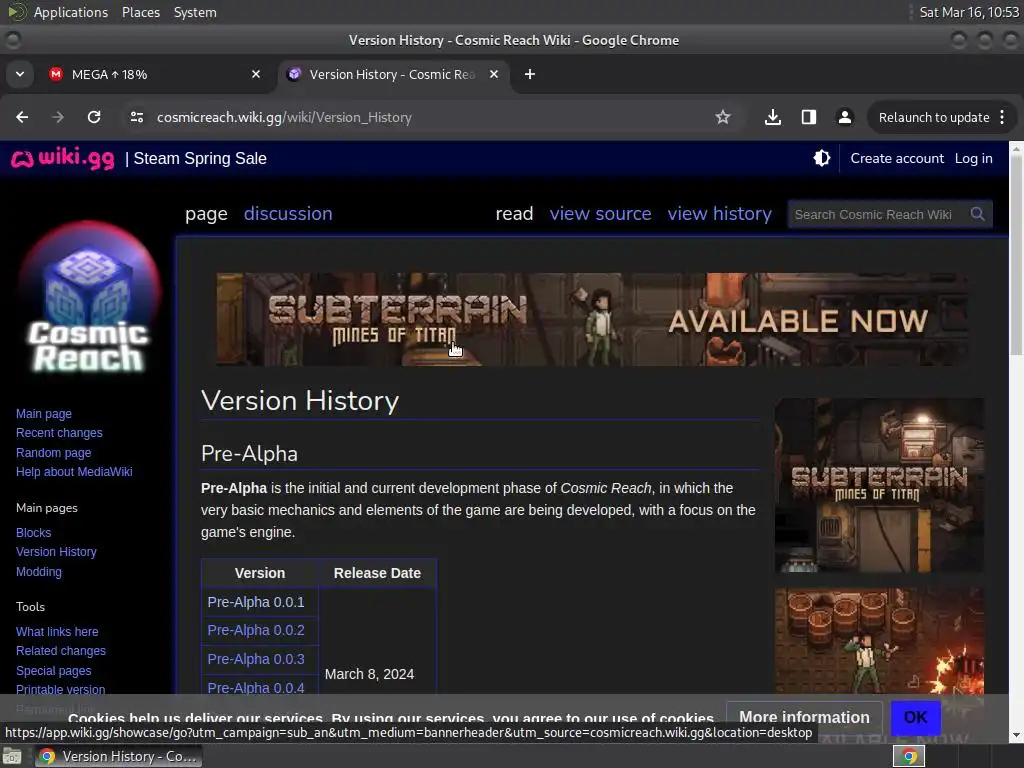The image size is (1024, 768).
Task: Accept cookies with OK button
Action: coord(916,717)
